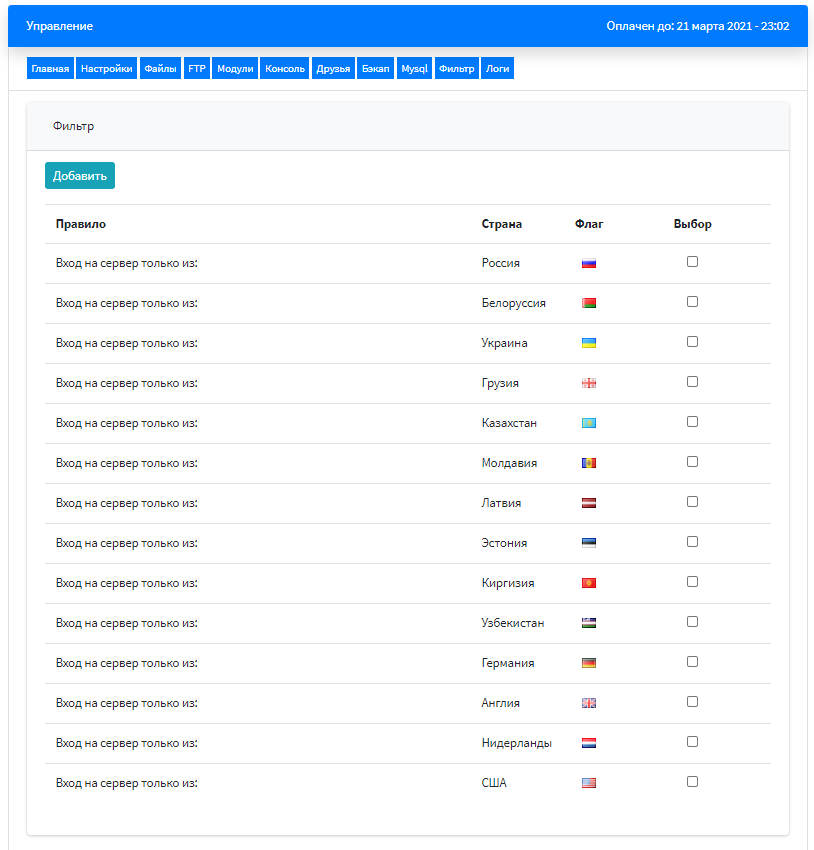Click the Белоруссия country name

click(x=514, y=303)
